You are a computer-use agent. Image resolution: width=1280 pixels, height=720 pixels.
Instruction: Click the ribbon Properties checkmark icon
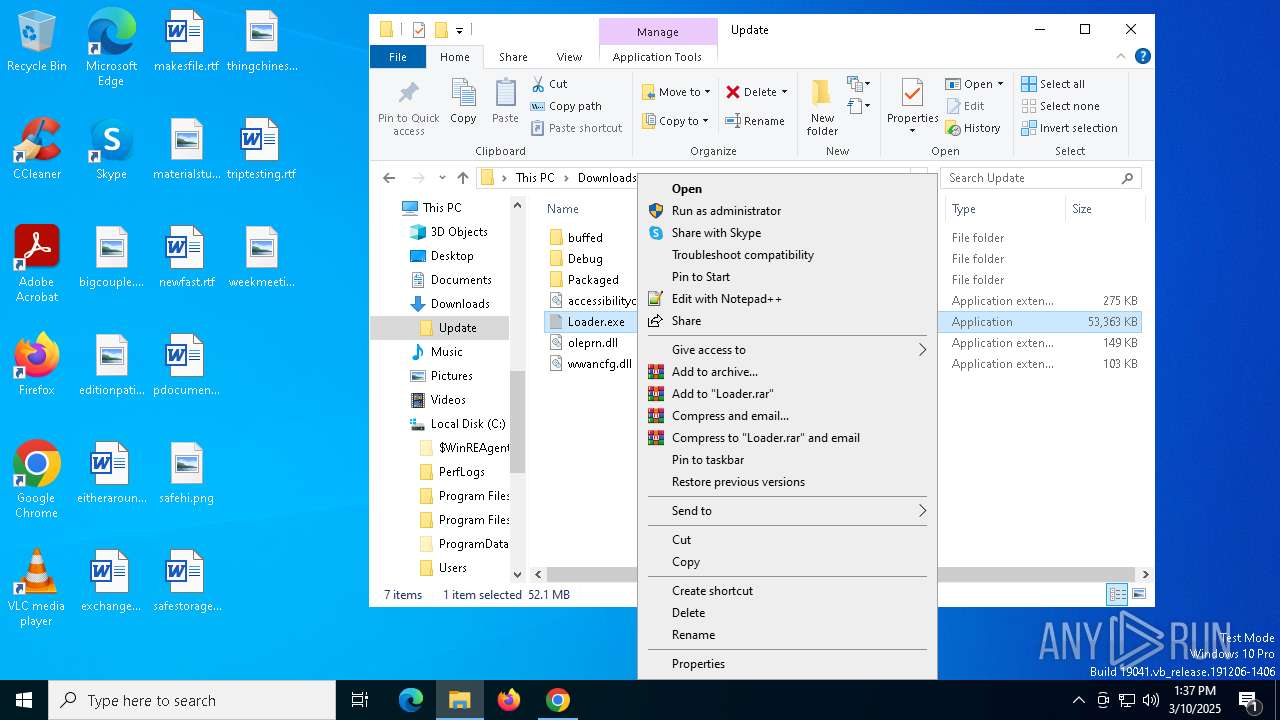click(912, 94)
